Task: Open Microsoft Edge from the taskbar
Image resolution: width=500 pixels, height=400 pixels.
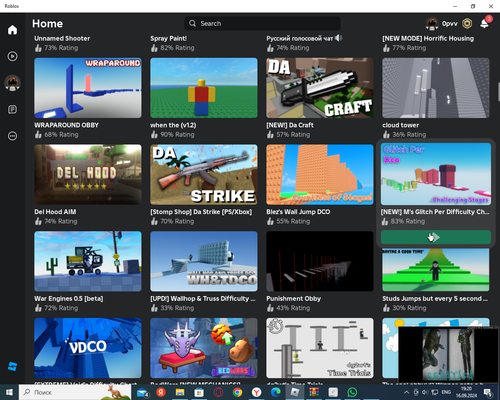Action: tap(275, 392)
